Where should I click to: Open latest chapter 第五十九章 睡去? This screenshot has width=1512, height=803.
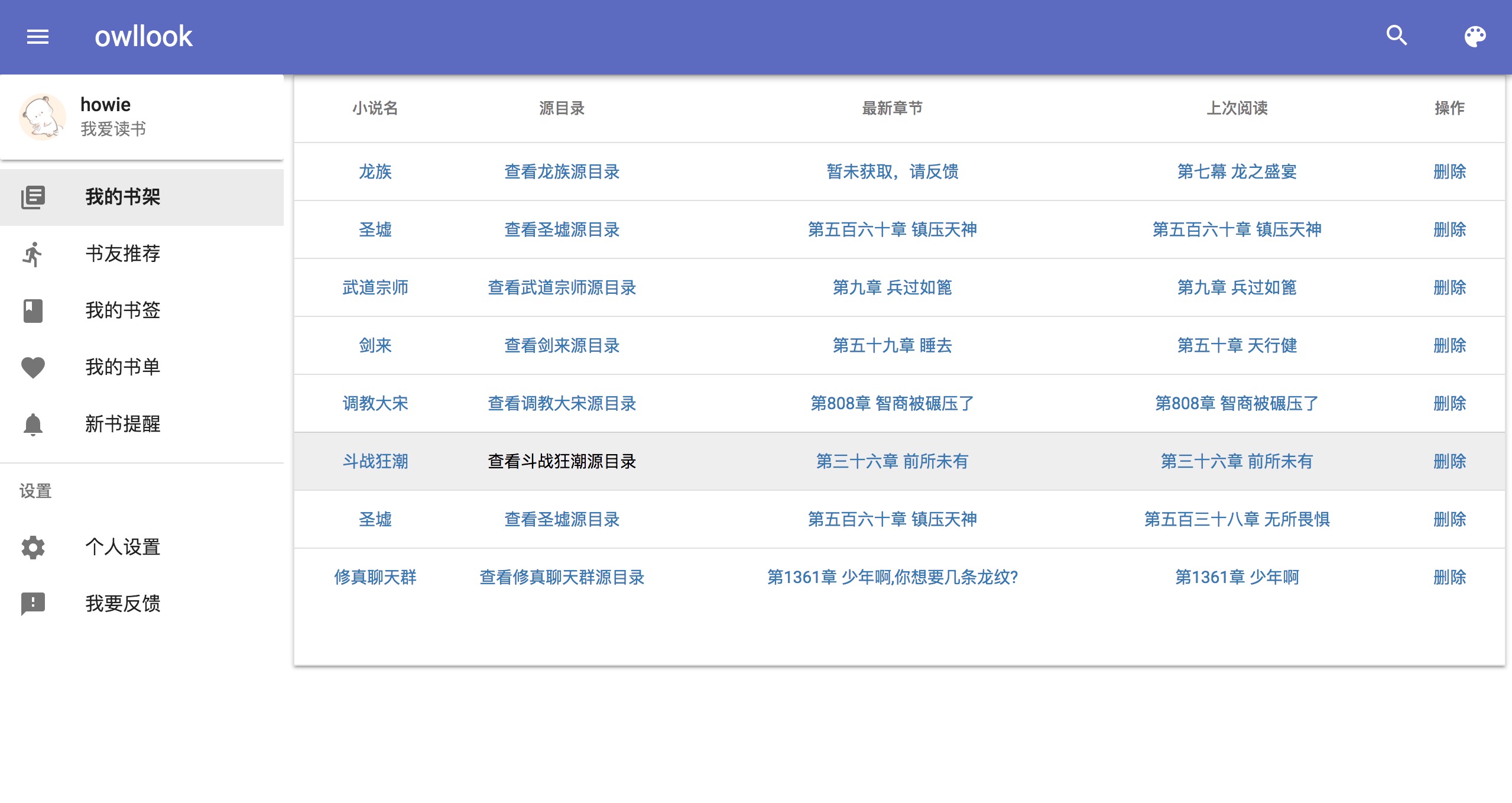[892, 345]
